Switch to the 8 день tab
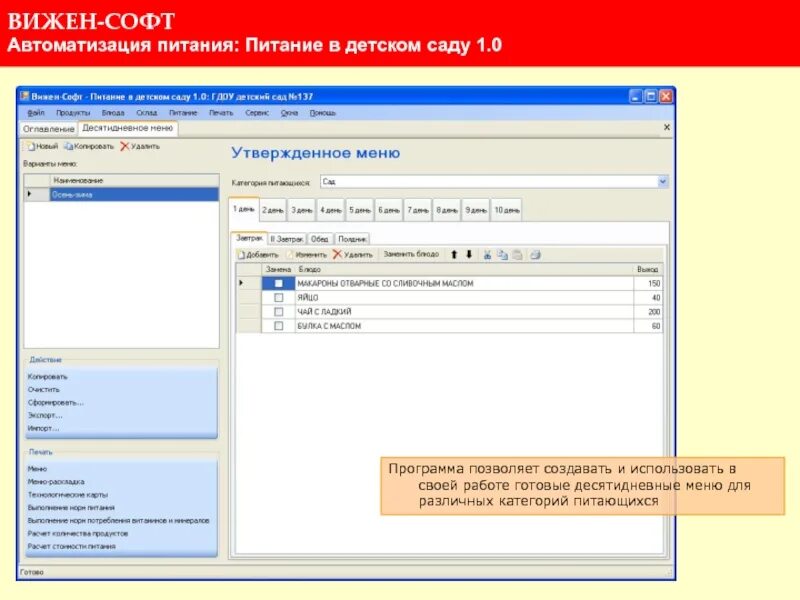 (446, 210)
